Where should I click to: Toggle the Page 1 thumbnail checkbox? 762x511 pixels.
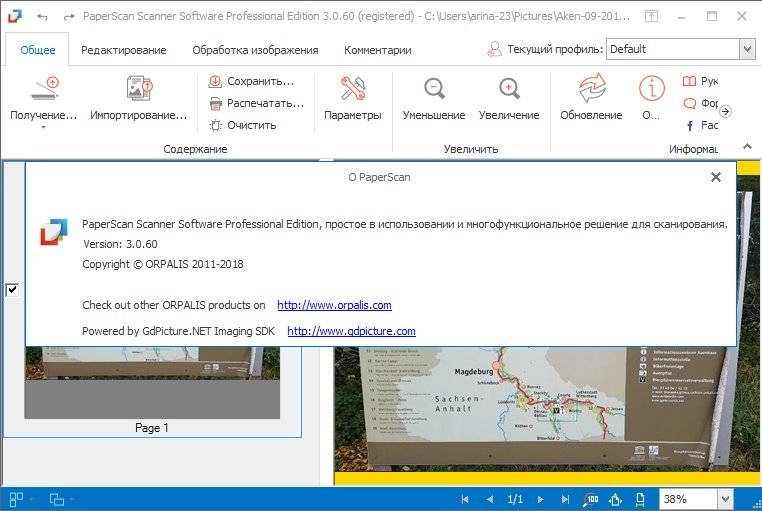[x=12, y=290]
